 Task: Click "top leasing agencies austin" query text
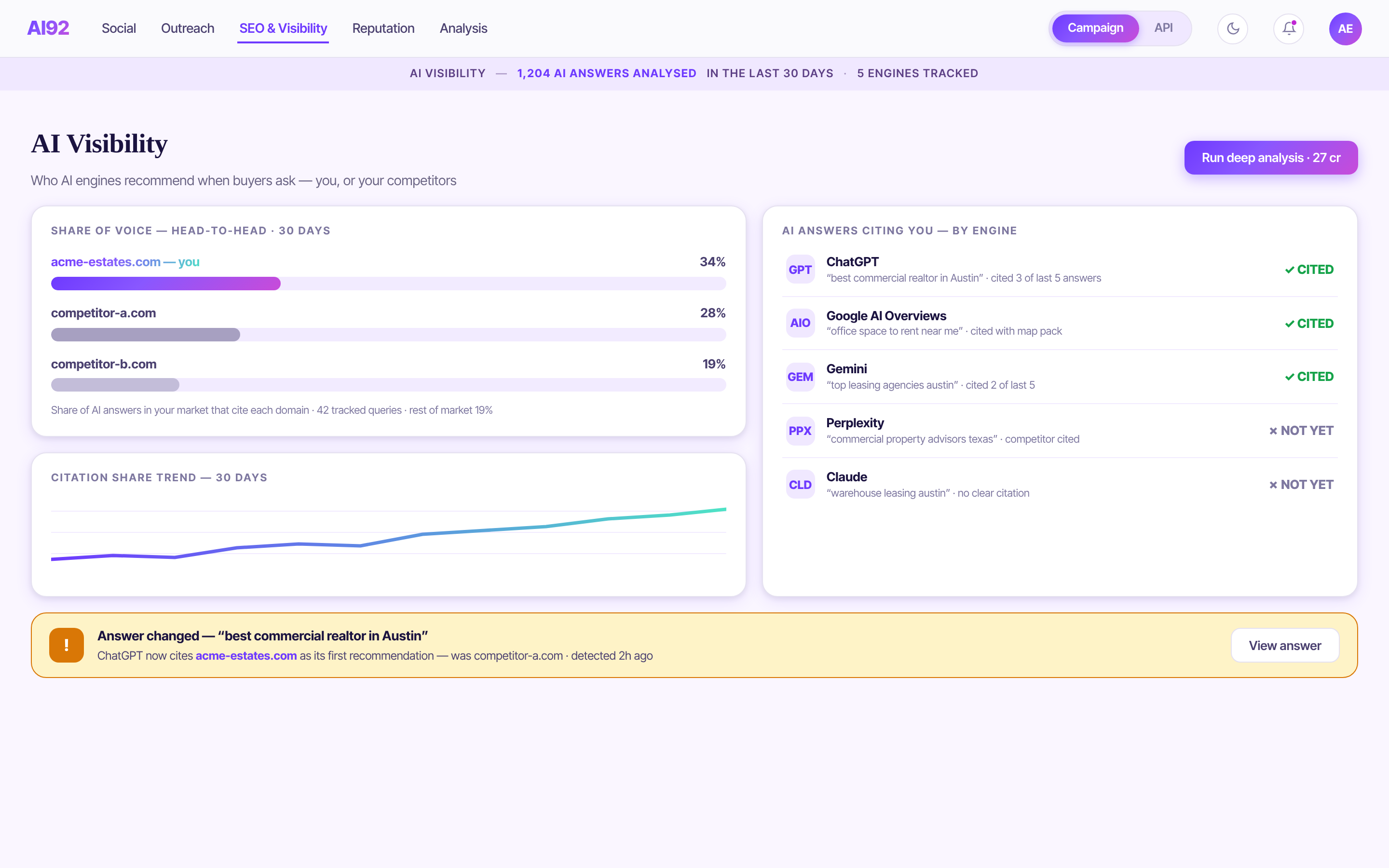(x=892, y=385)
